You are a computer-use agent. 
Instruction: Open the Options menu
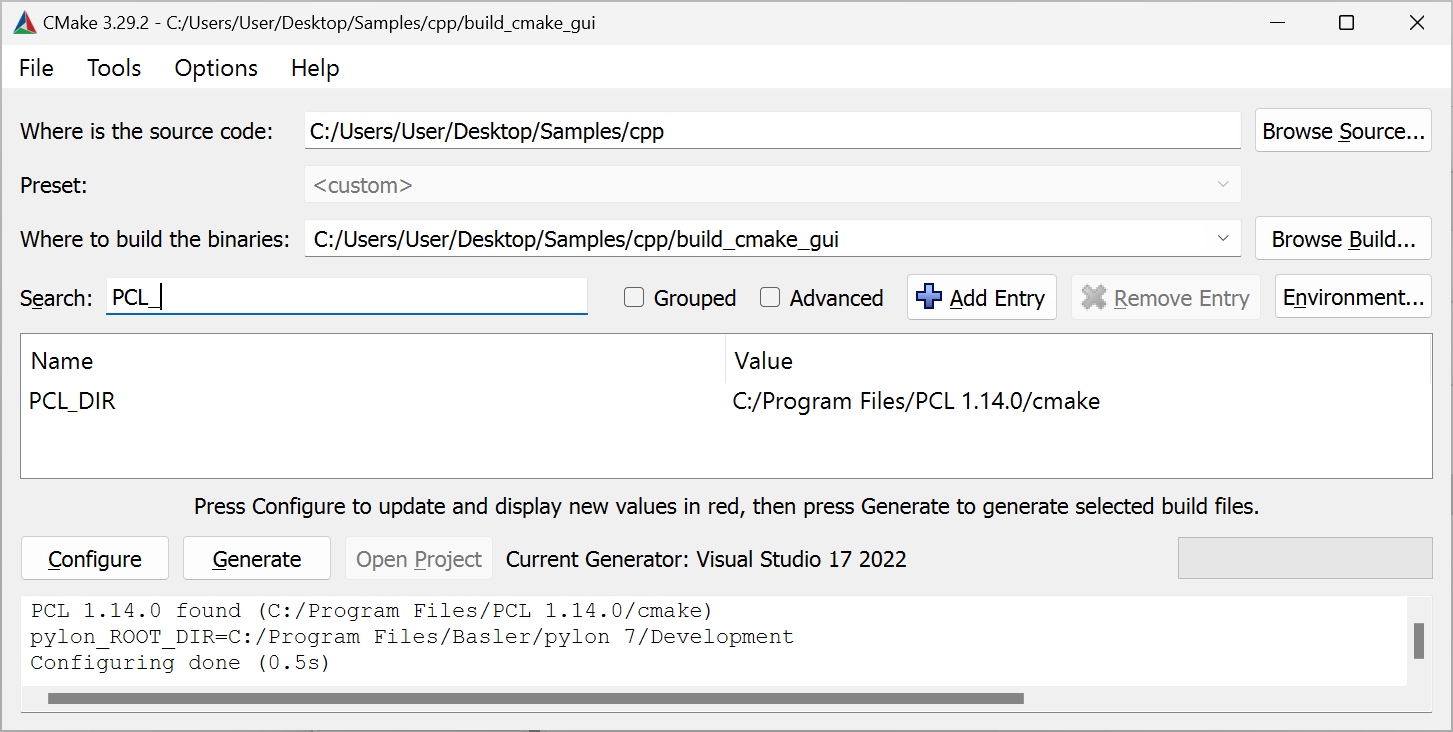pyautogui.click(x=216, y=68)
